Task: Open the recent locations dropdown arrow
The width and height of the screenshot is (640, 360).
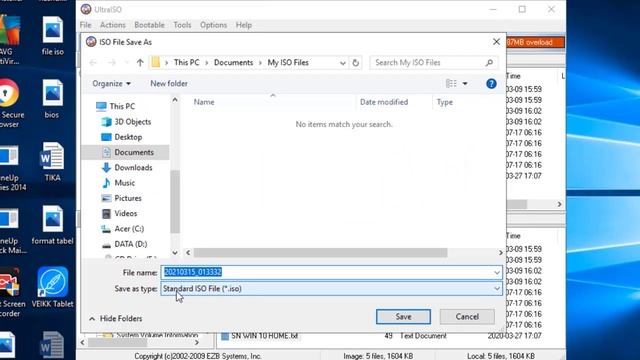Action: point(127,62)
